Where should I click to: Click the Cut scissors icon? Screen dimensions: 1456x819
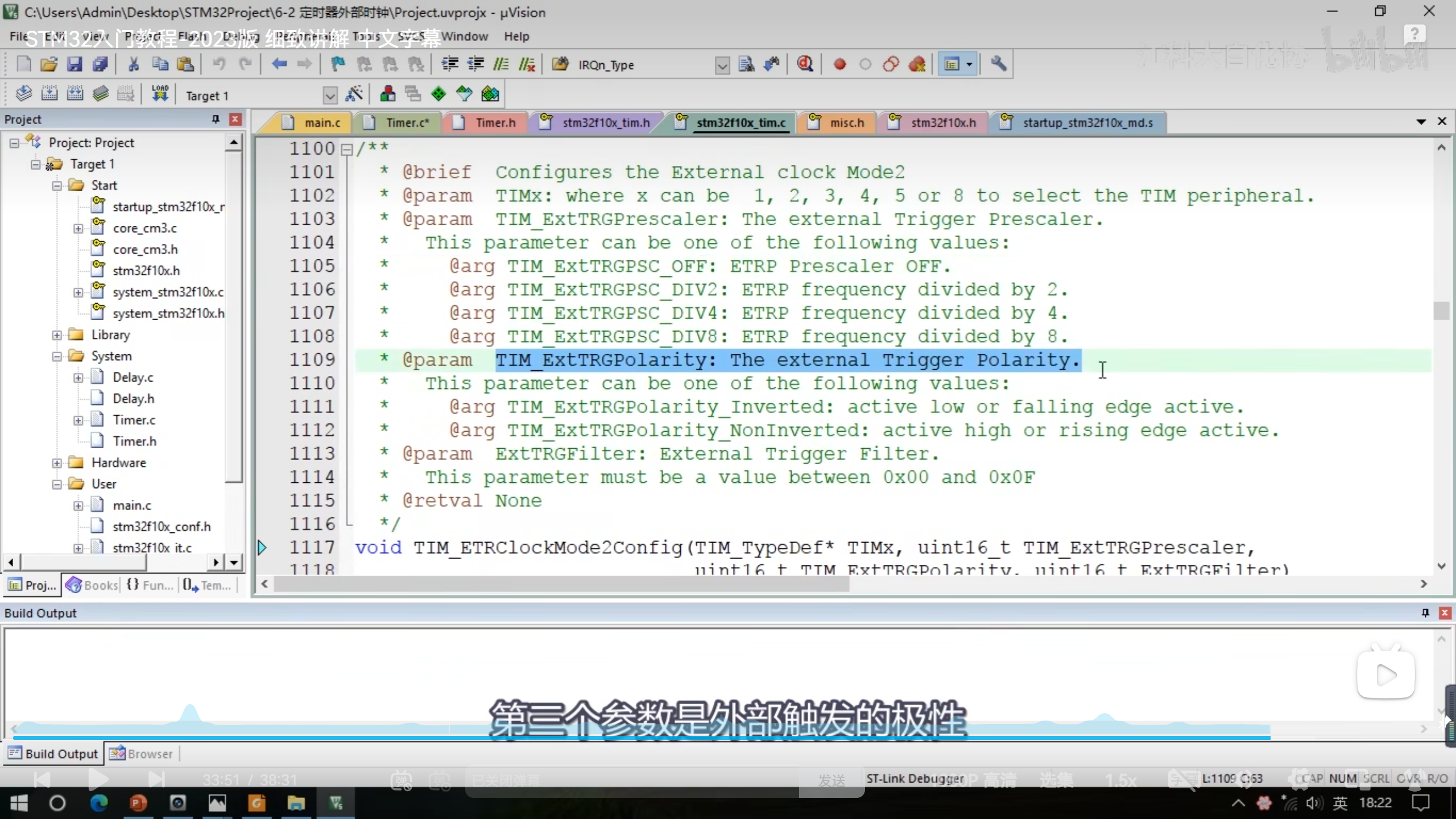134,64
